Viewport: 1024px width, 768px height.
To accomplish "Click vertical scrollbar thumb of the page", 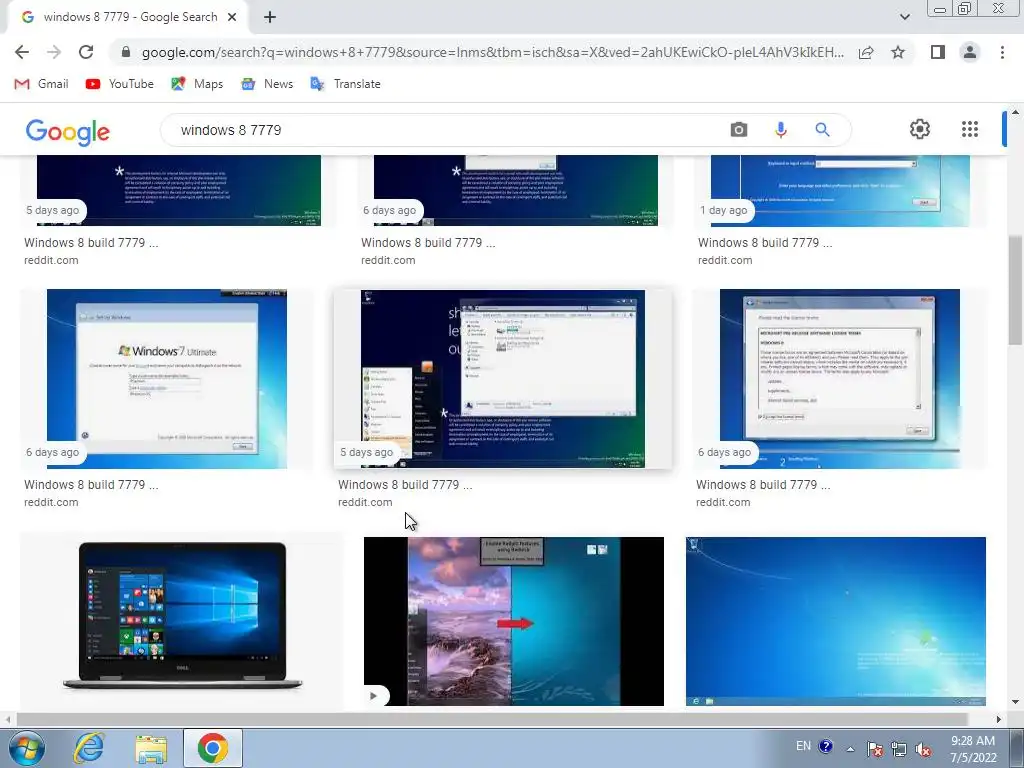I will [1016, 291].
